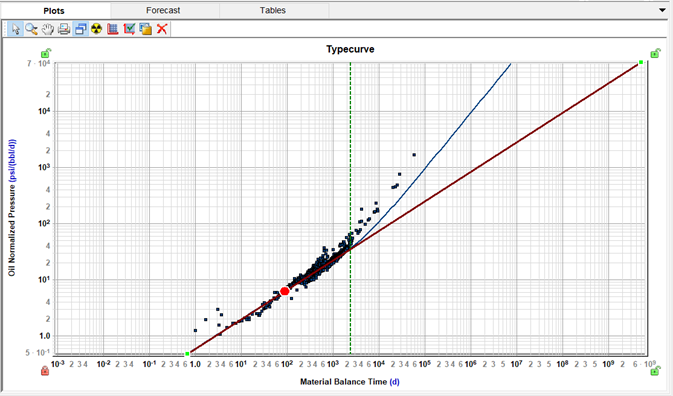
Task: Toggle the green unlock icon top-left of plot
Action: 46,53
